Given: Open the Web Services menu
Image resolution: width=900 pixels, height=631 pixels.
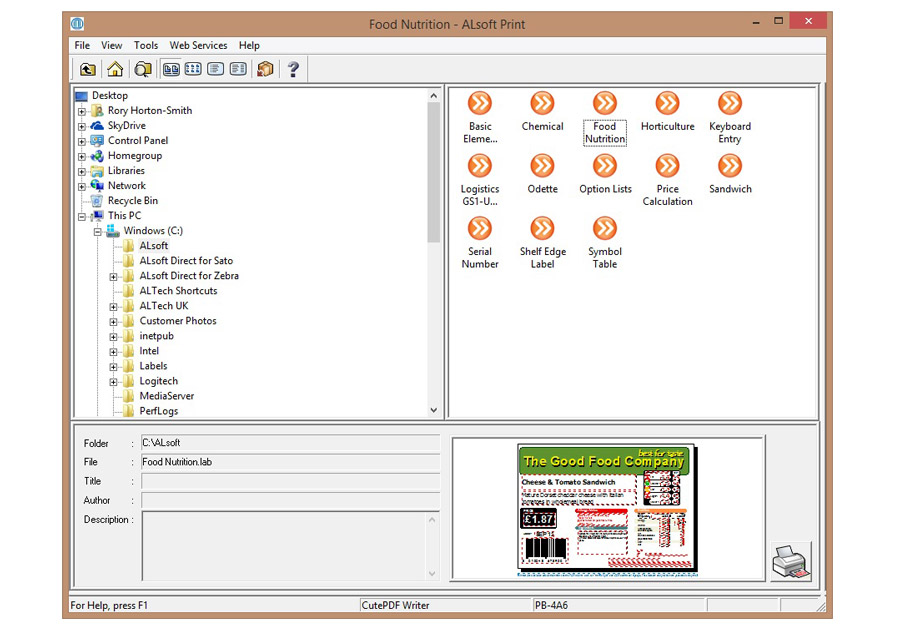Looking at the screenshot, I should [198, 45].
